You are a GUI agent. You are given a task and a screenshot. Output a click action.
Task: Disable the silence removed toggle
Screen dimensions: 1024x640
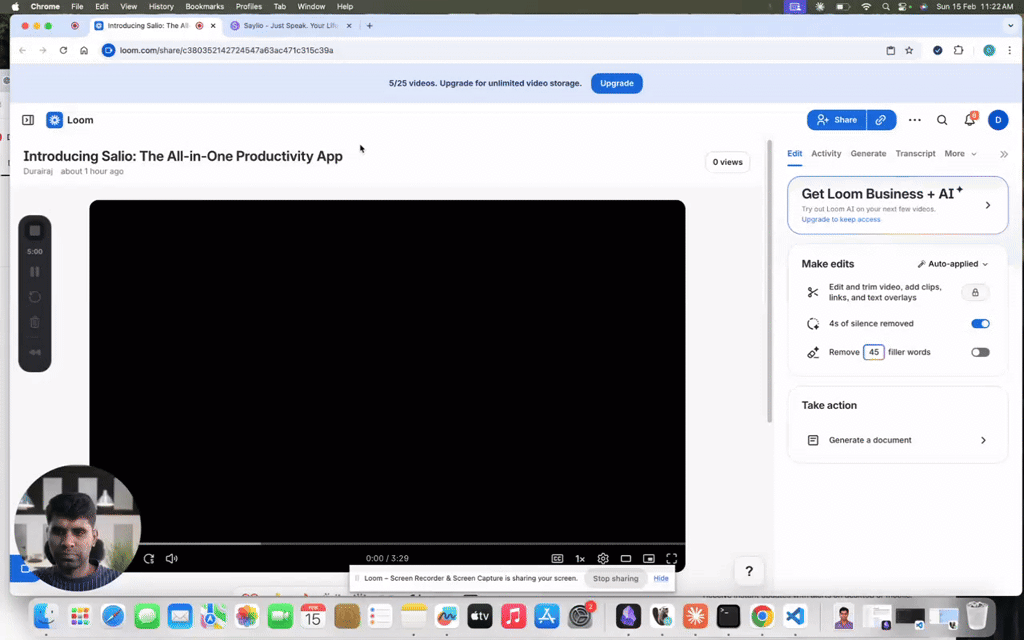pyautogui.click(x=980, y=324)
